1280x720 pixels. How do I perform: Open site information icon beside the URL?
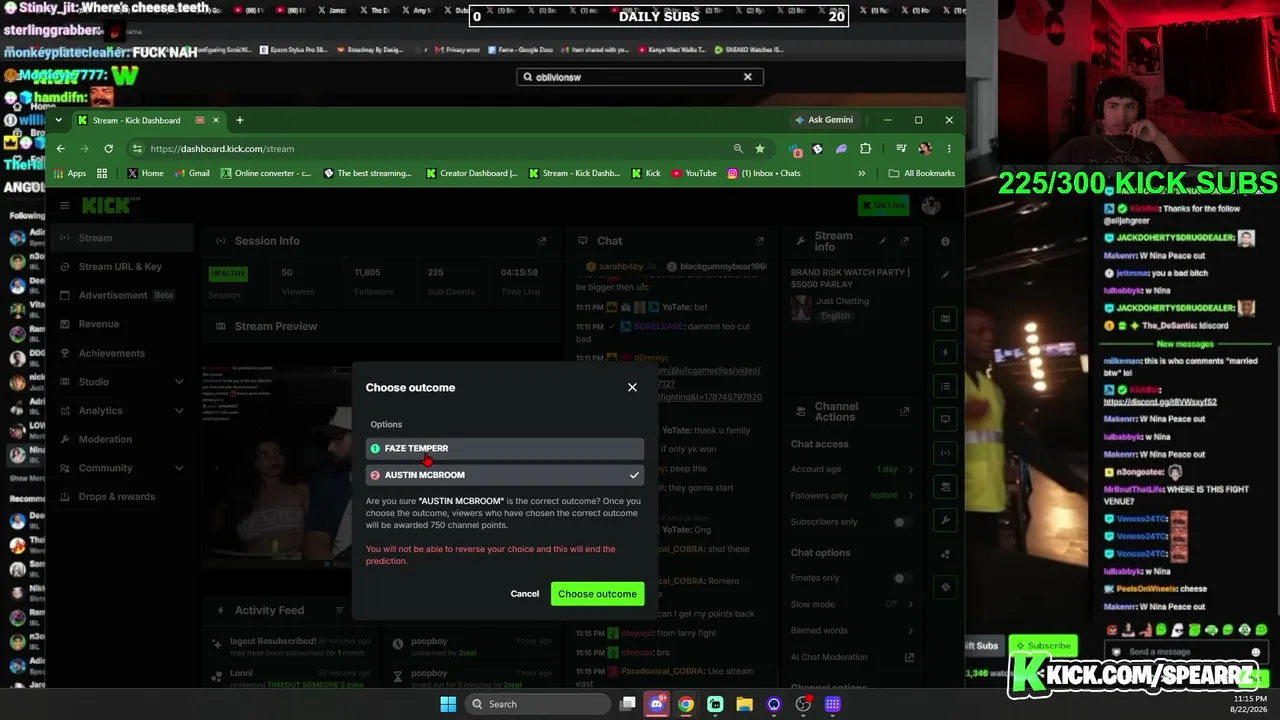click(x=137, y=149)
